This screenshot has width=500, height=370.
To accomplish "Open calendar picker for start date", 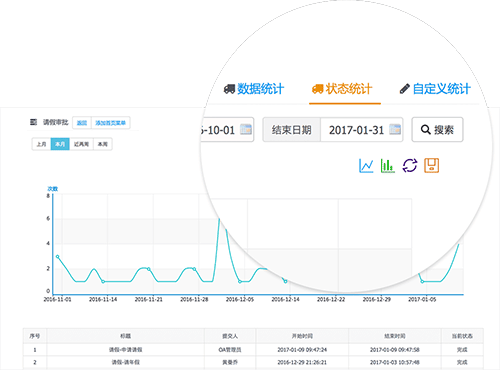I will tap(246, 129).
